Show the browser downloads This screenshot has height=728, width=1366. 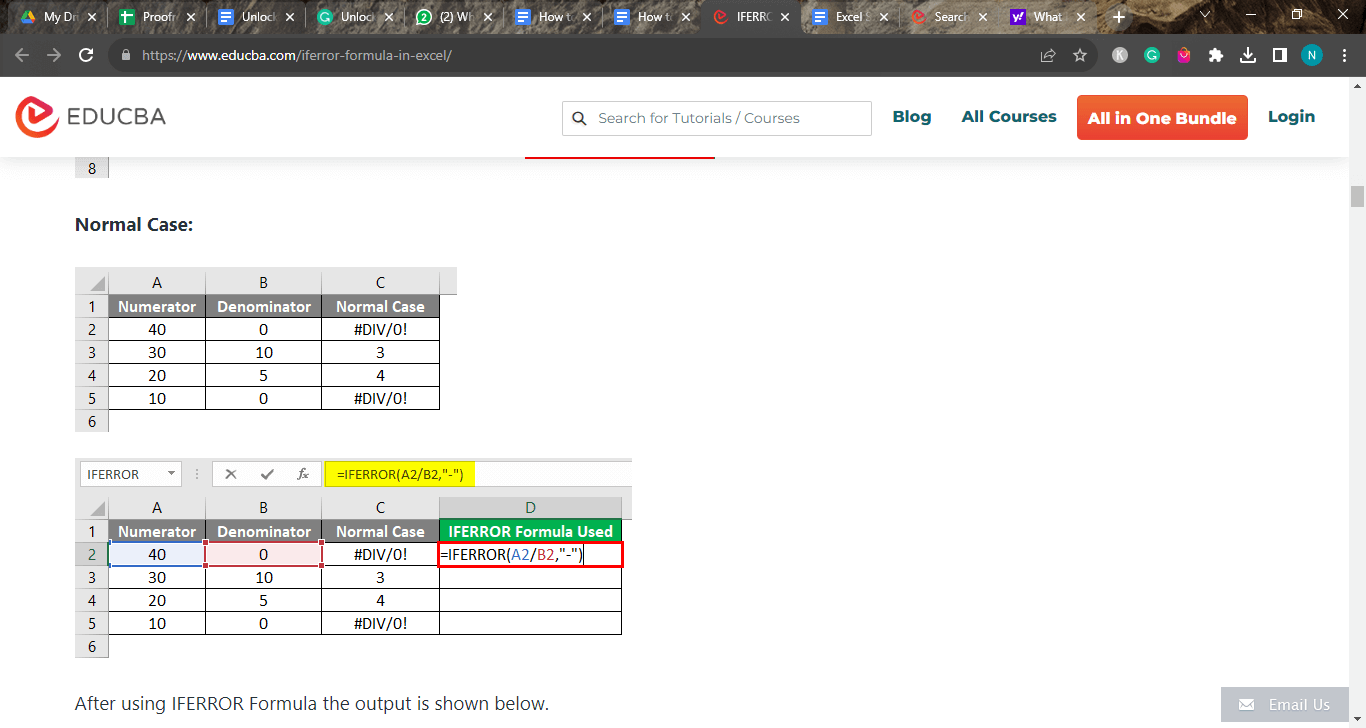pyautogui.click(x=1248, y=55)
